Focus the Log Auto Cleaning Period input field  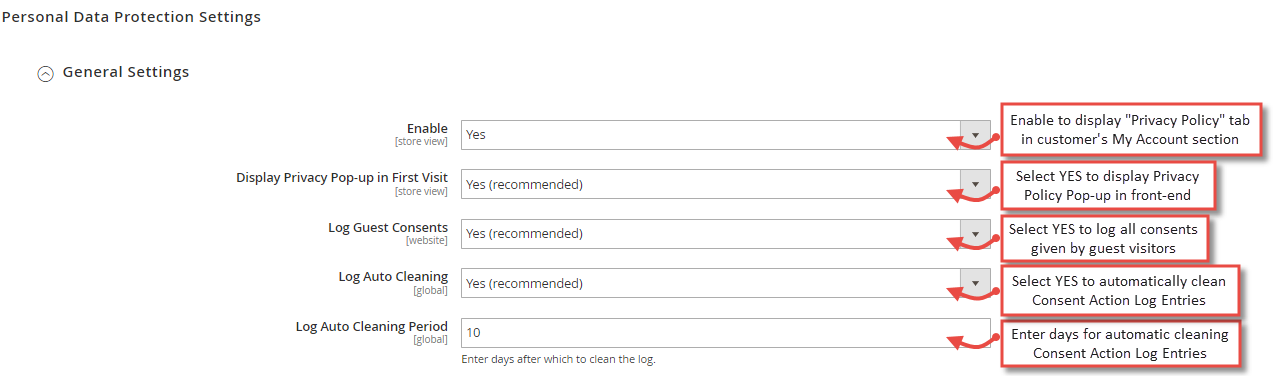[x=725, y=333]
